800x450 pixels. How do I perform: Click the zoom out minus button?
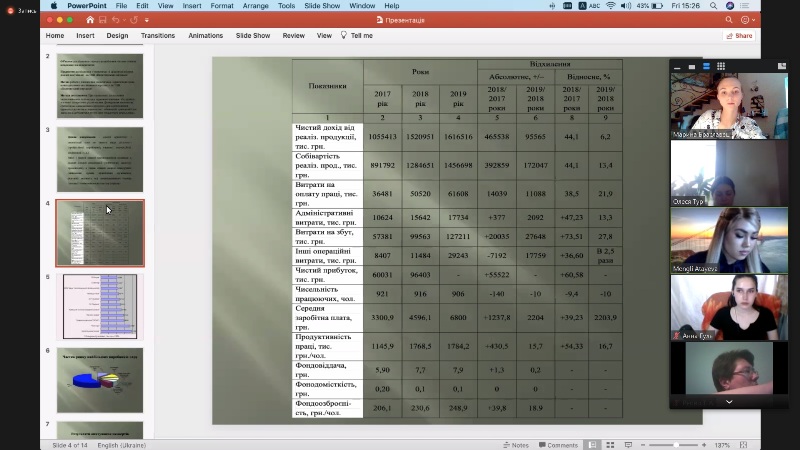[643, 445]
